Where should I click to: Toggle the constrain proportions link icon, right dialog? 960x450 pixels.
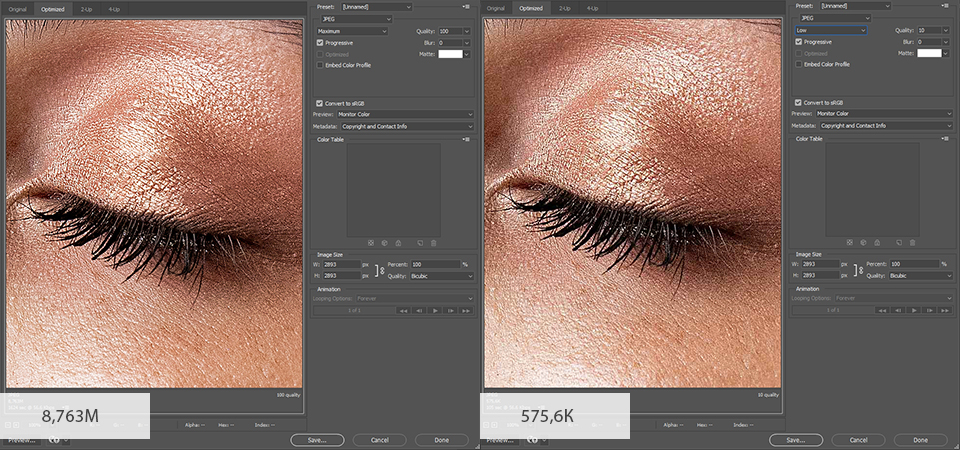click(x=859, y=269)
